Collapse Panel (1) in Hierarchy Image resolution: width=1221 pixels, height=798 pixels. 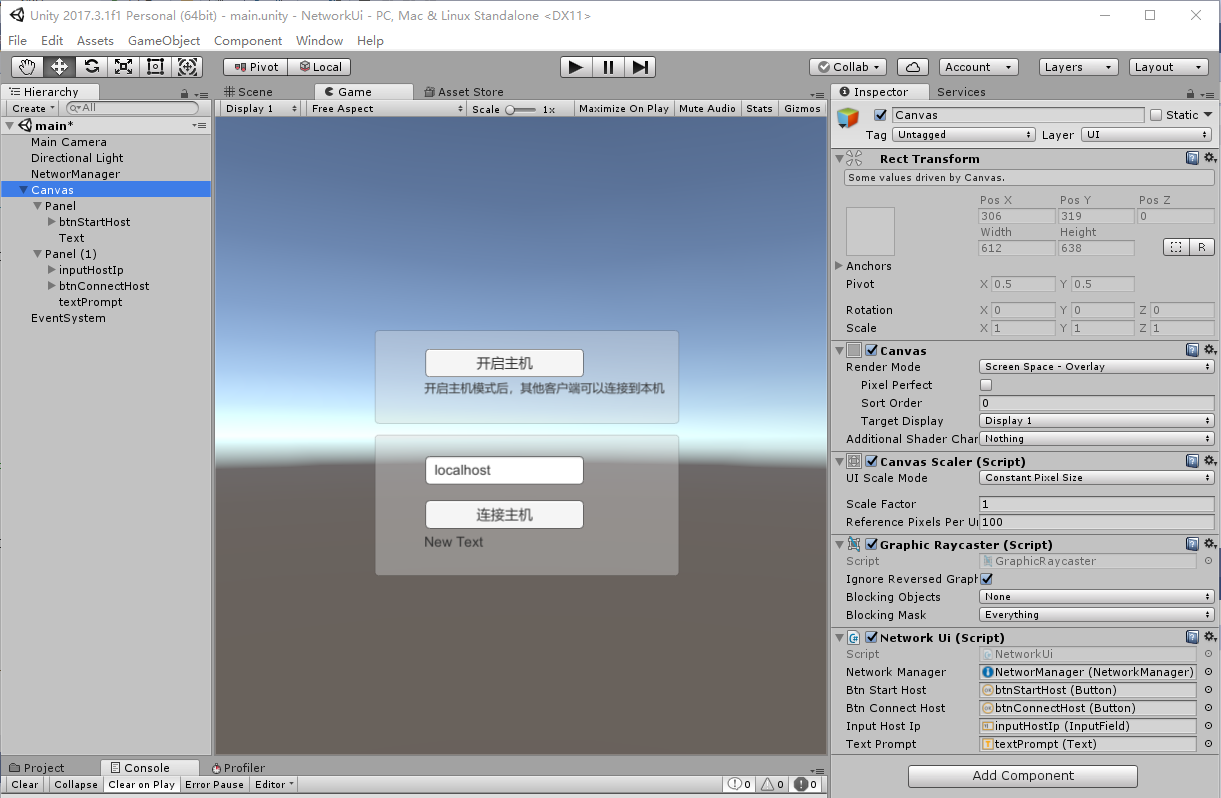[38, 254]
